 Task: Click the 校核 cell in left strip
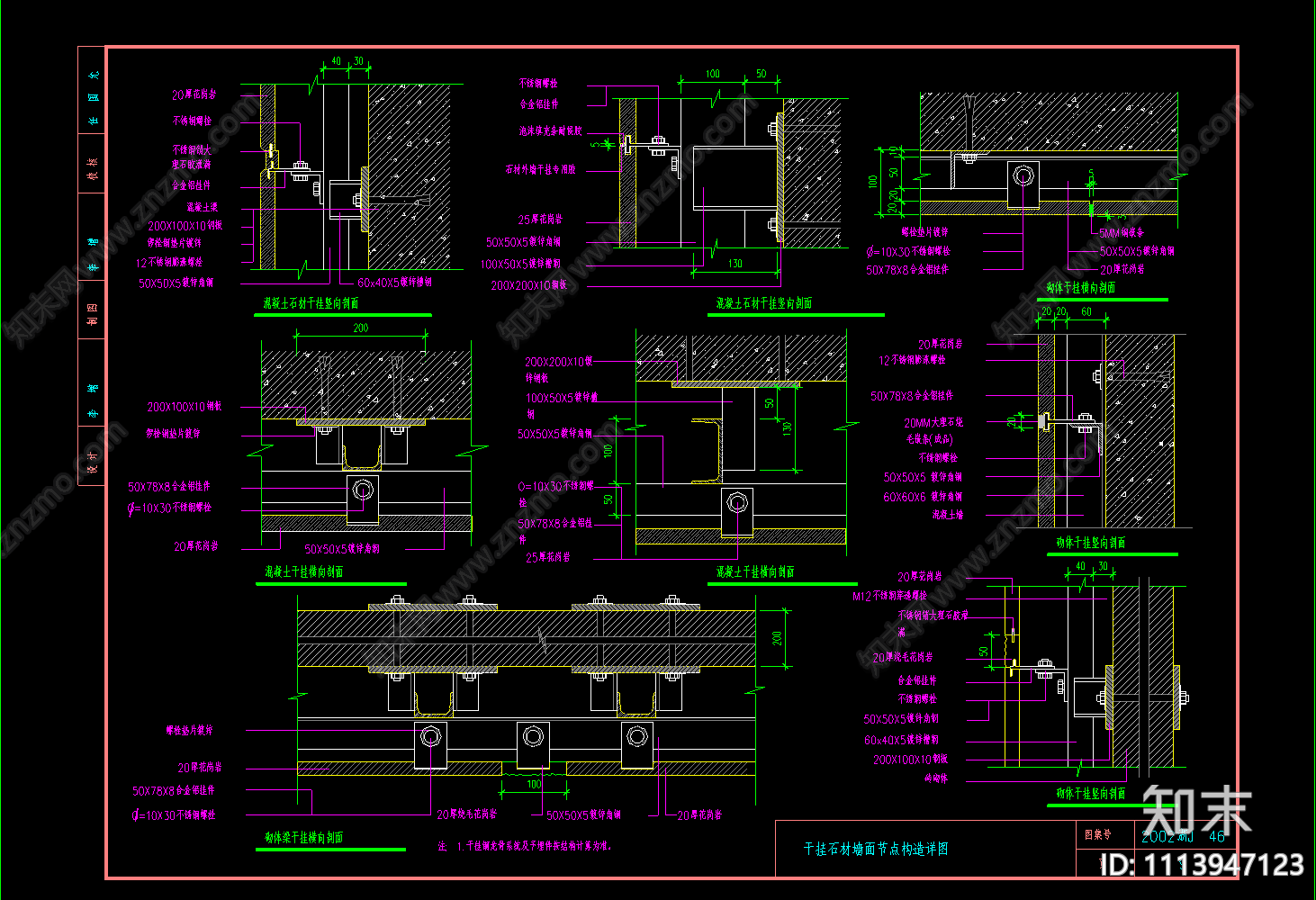point(92,166)
